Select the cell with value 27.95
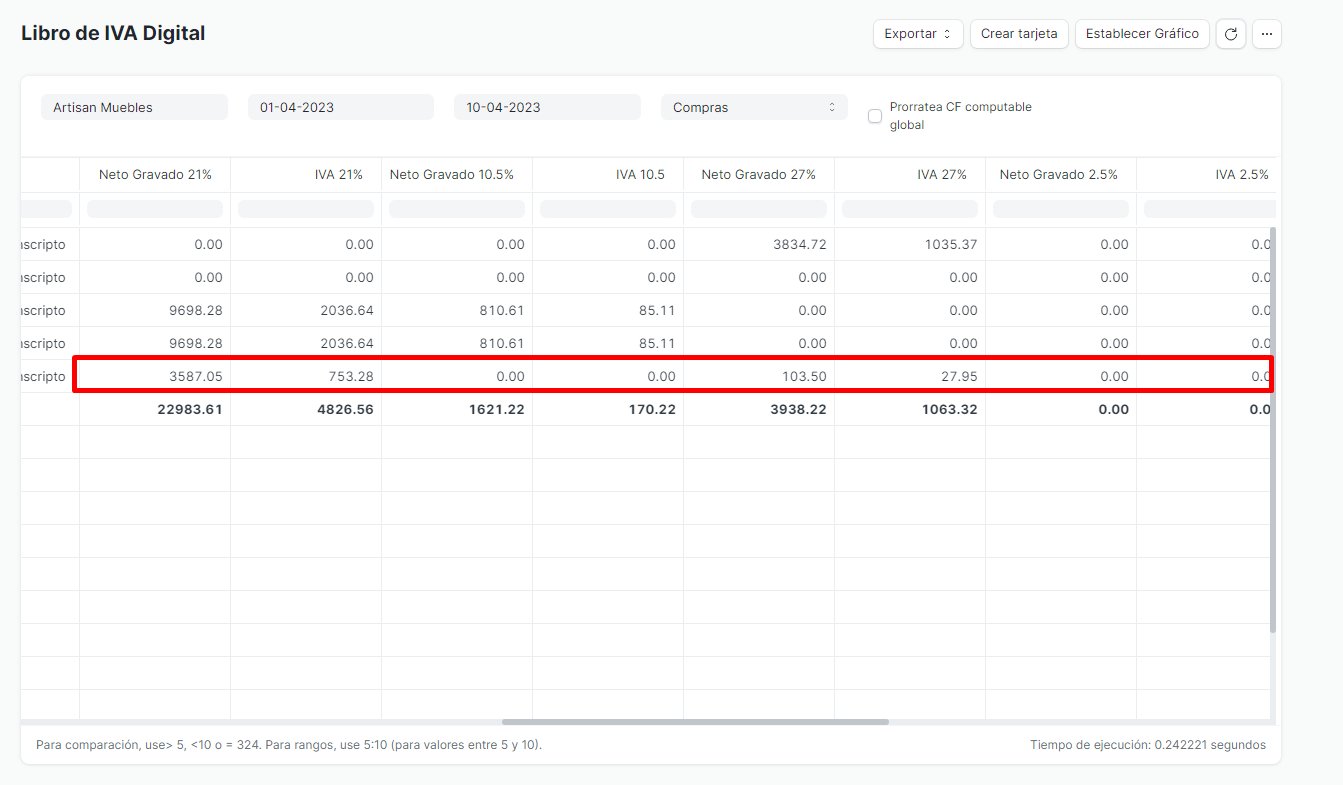 point(910,376)
